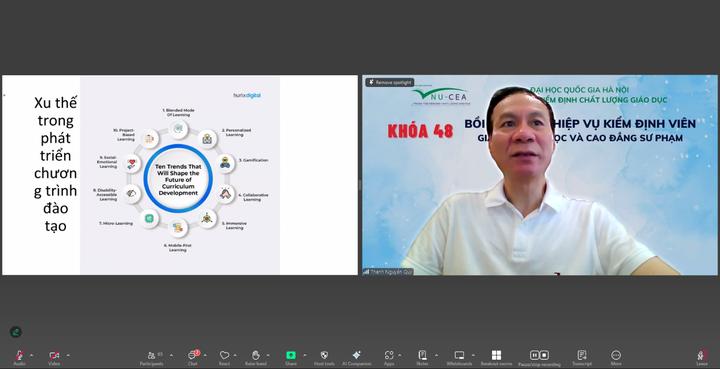The height and width of the screenshot is (369, 720).
Task: Click the 'KHÓA 48' text in video
Action: tap(420, 131)
